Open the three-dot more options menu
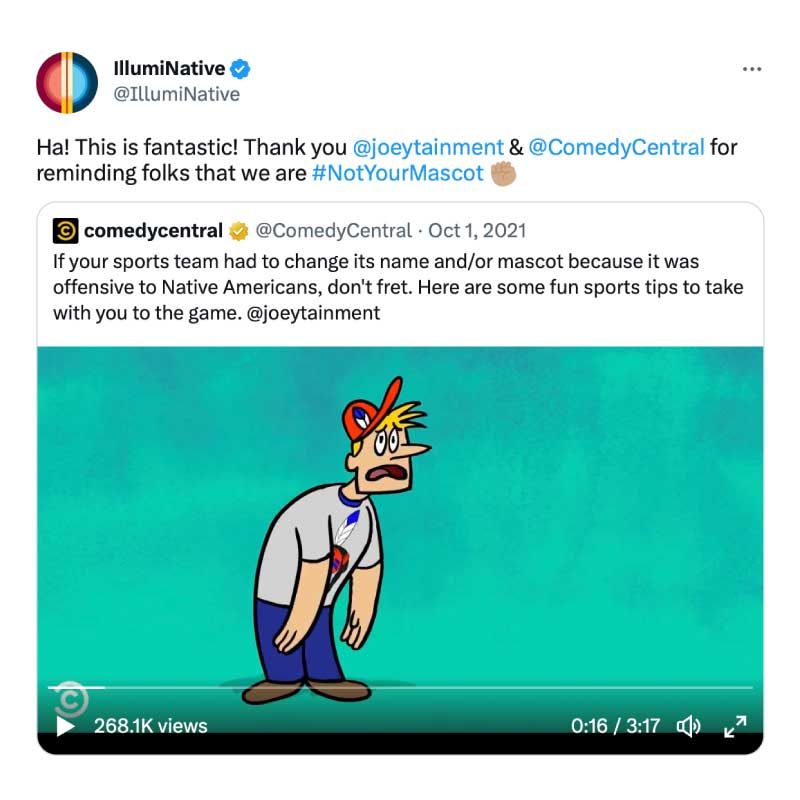This screenshot has height=800, width=800. pos(752,69)
